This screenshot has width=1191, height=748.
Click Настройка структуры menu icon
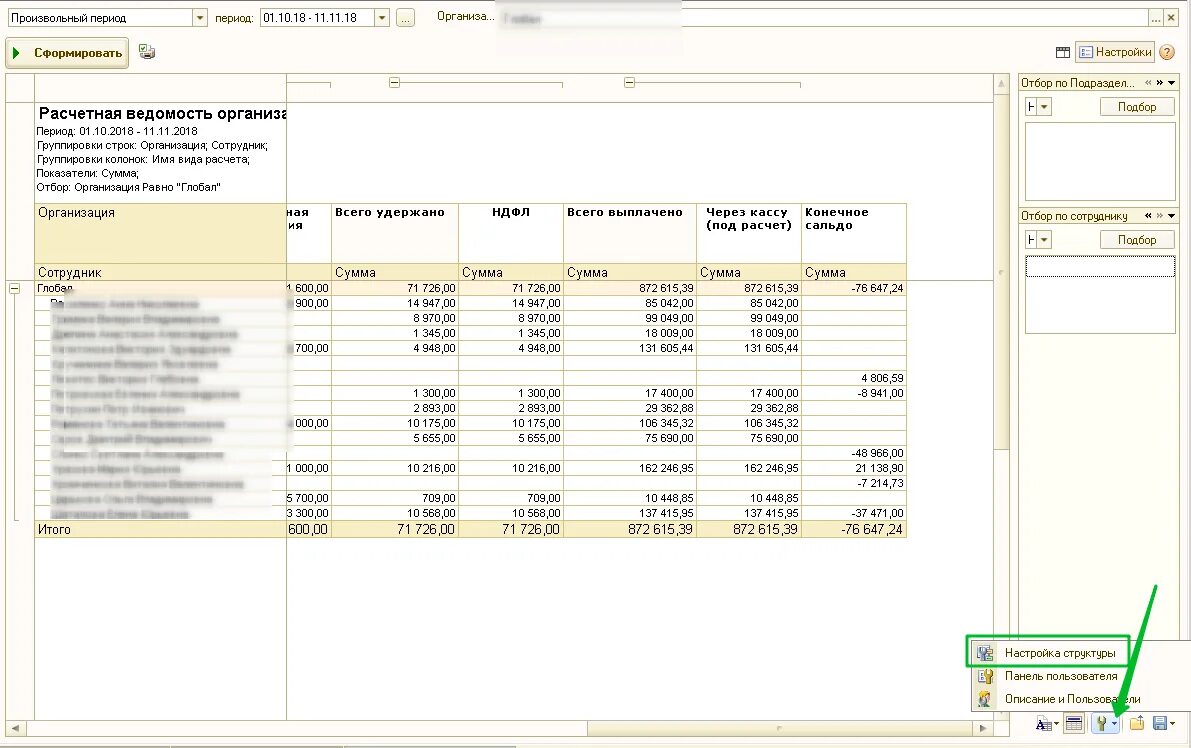pos(985,653)
